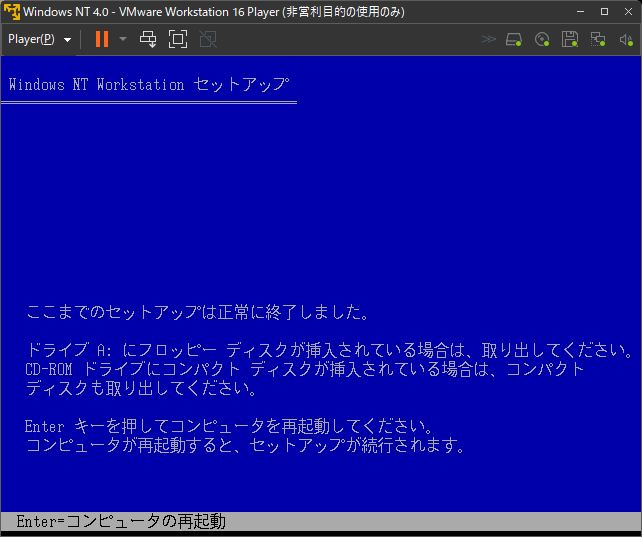
Task: Open the sound card device icon
Action: point(626,39)
